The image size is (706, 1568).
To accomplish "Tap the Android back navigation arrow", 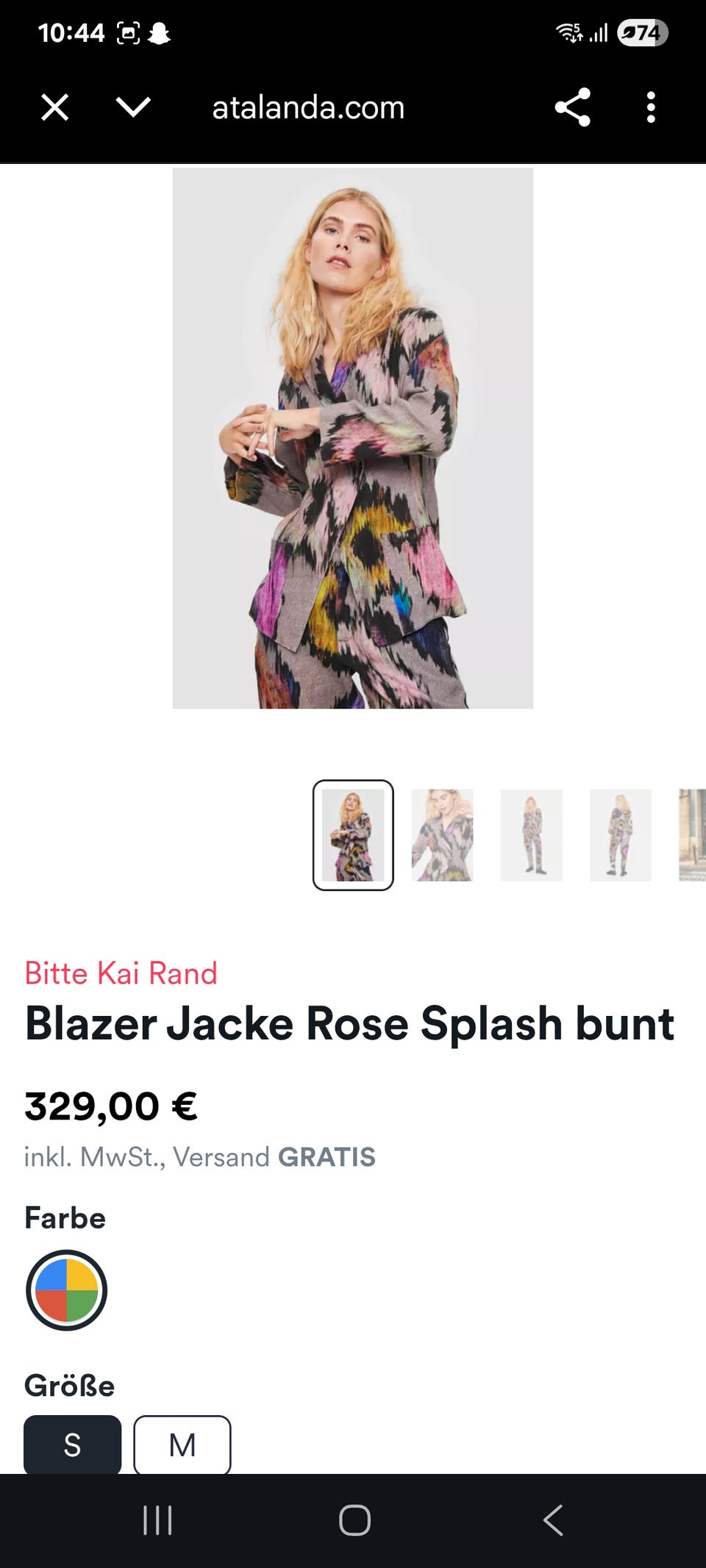I will (x=553, y=1520).
